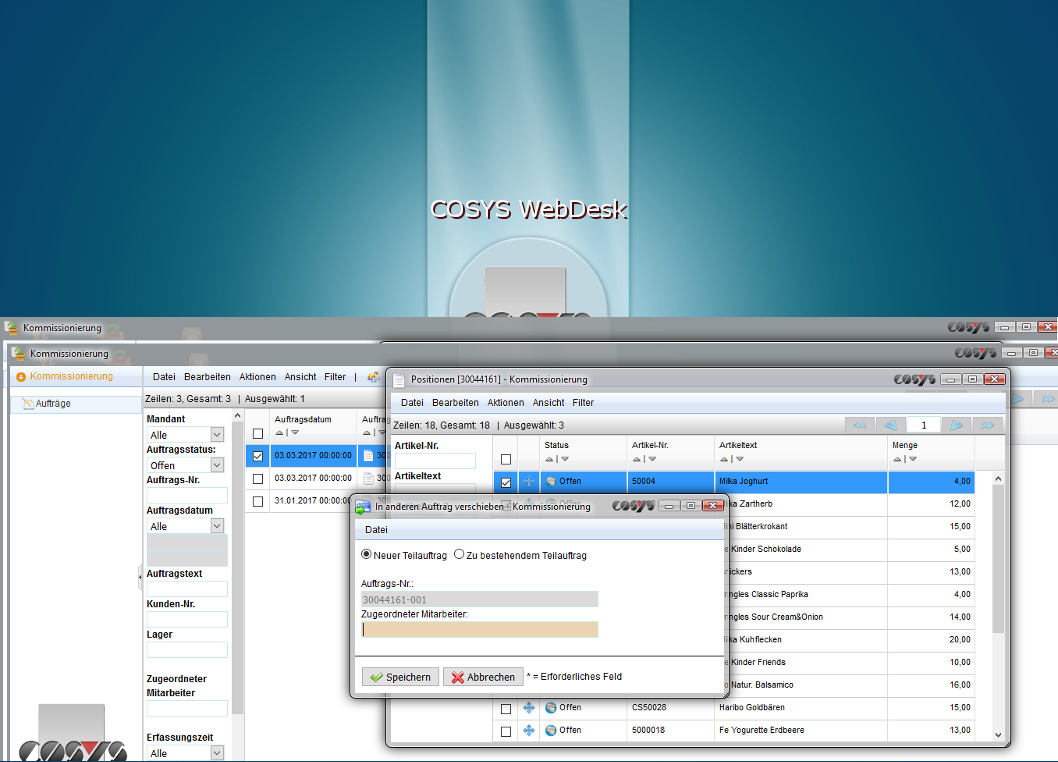Click the move icon in Haribo Goldbären row

[x=529, y=707]
